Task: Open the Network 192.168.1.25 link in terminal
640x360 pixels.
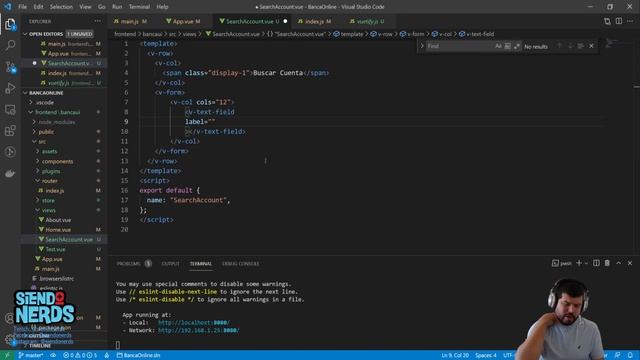Action: [x=199, y=330]
